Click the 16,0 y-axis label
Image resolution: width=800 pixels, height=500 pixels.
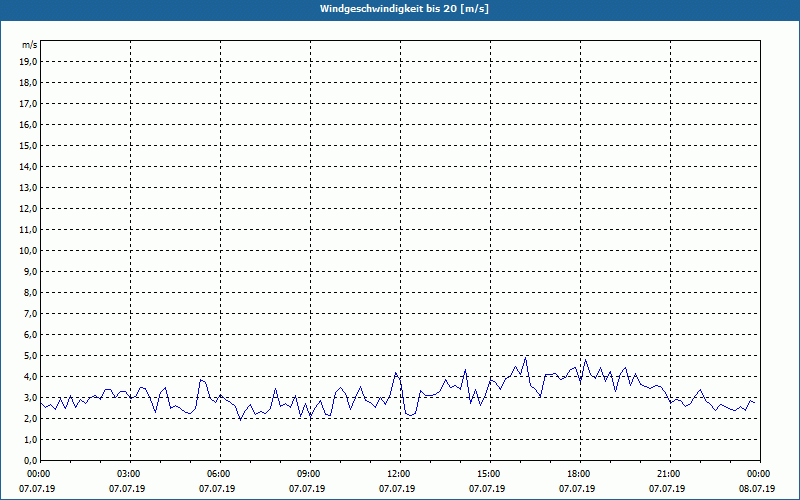[x=29, y=124]
